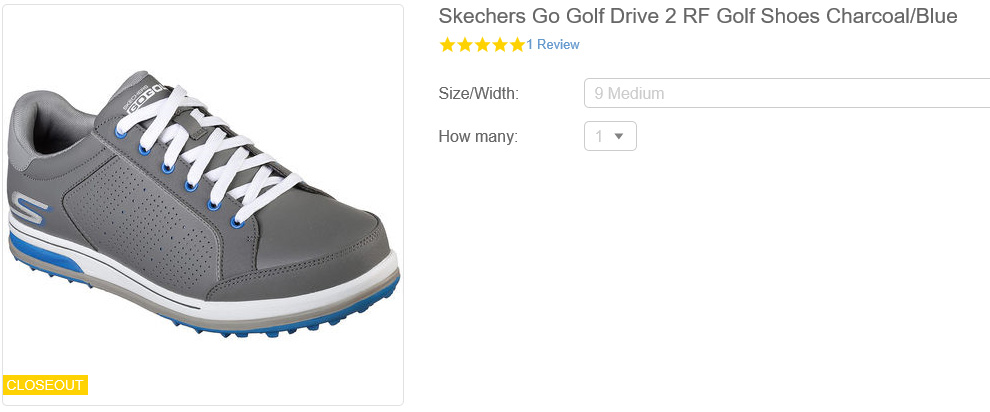Open the Size/Width dropdown showing 9 Medium
Image resolution: width=990 pixels, height=412 pixels.
786,93
